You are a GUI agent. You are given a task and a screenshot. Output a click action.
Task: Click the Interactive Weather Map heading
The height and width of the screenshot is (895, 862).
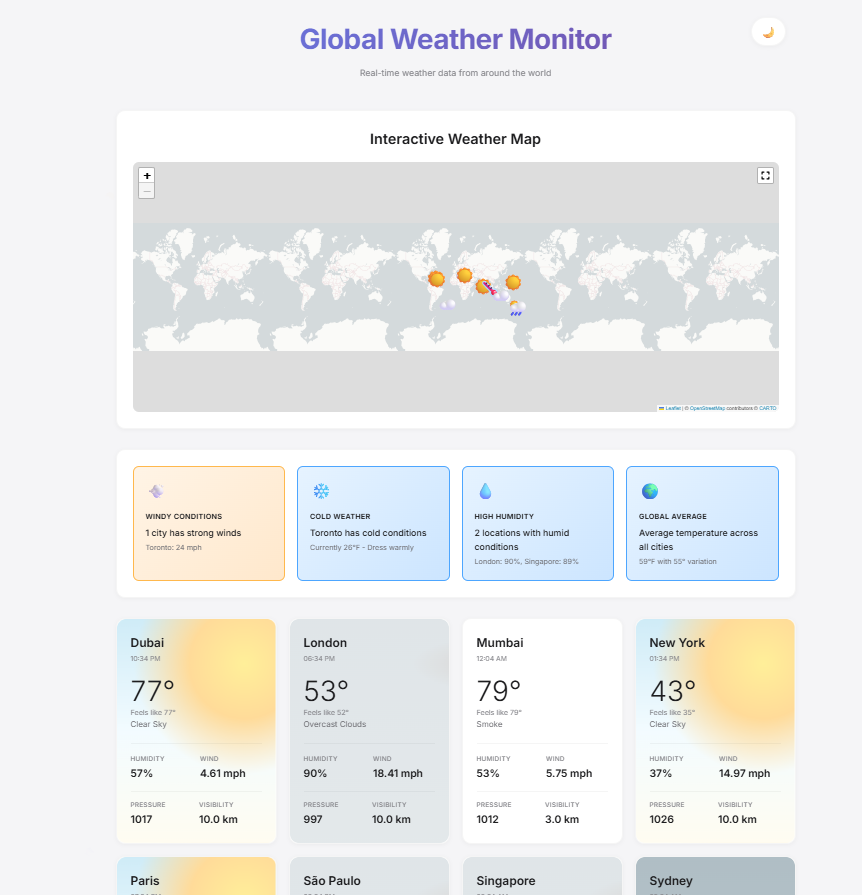(x=455, y=139)
